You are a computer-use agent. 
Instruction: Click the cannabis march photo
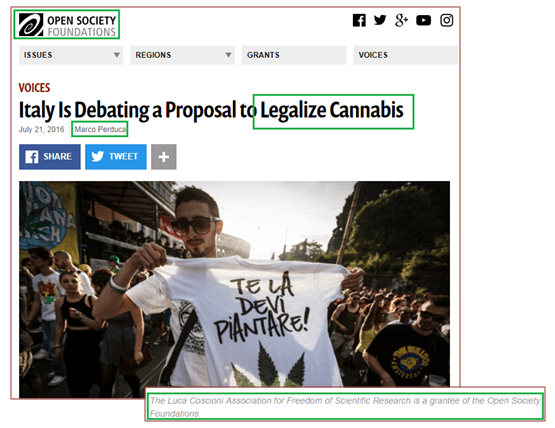point(234,289)
